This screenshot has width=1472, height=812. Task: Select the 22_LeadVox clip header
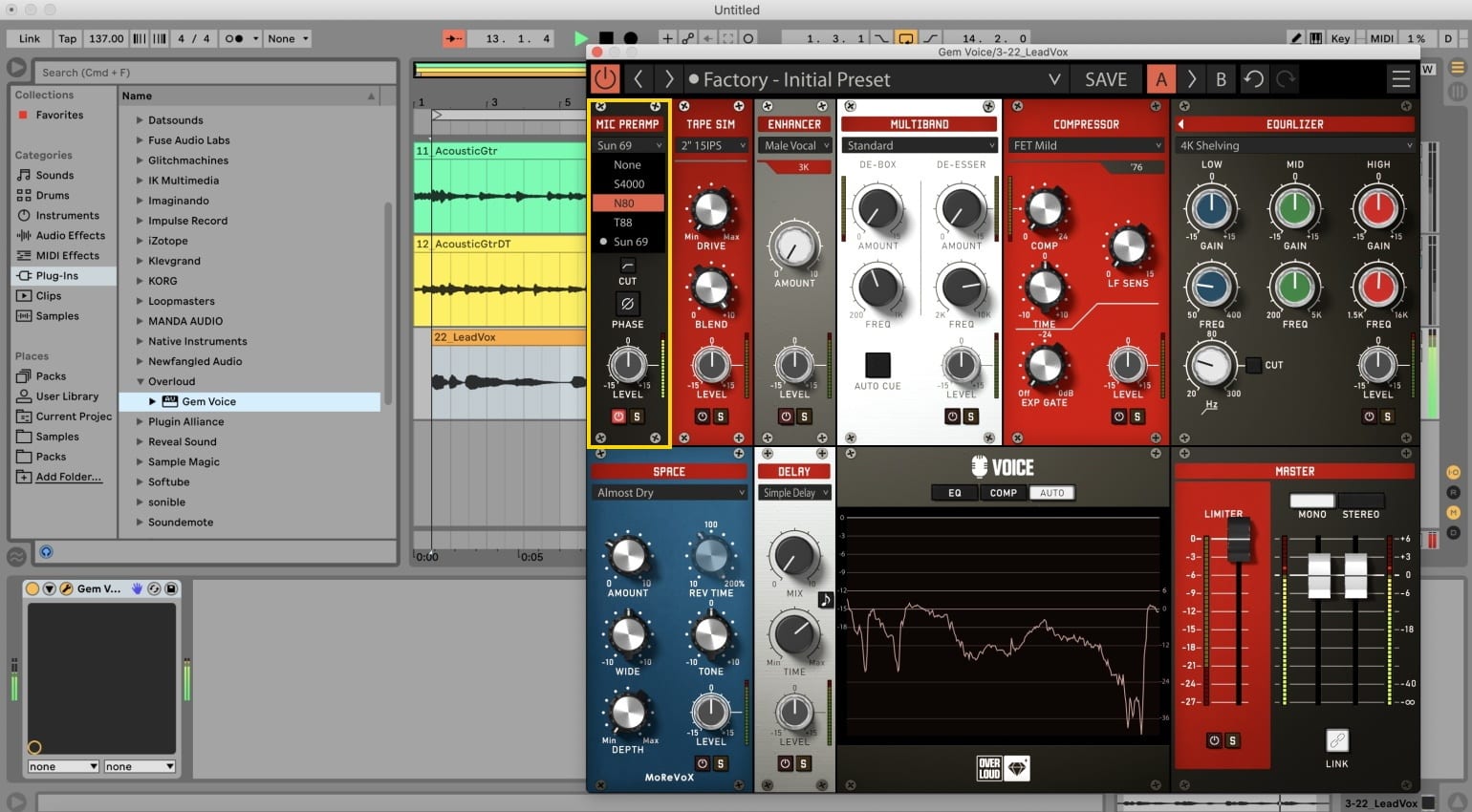pos(509,337)
